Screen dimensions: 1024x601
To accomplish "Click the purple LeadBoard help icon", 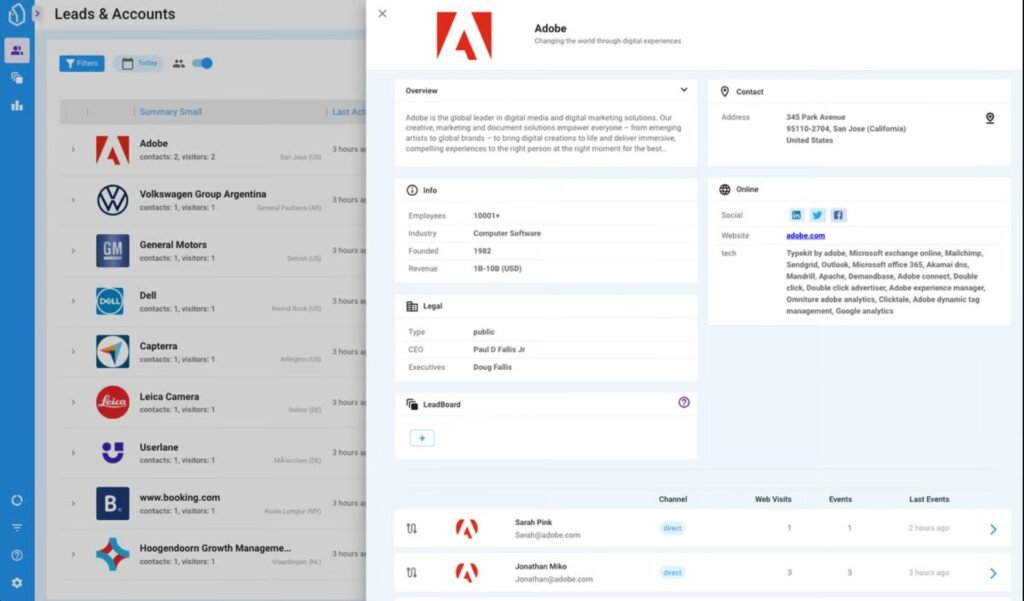I will click(684, 402).
